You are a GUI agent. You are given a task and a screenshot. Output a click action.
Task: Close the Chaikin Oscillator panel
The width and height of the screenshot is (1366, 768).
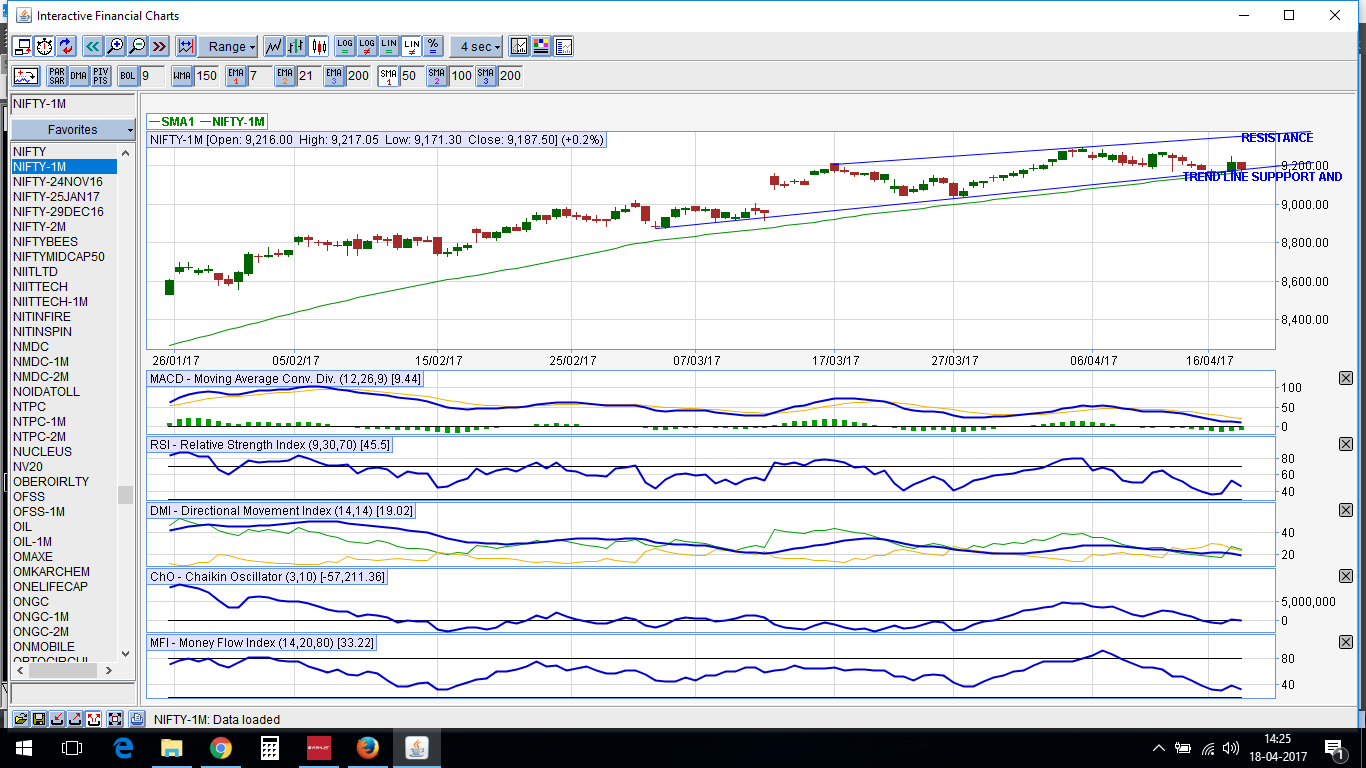click(1345, 576)
